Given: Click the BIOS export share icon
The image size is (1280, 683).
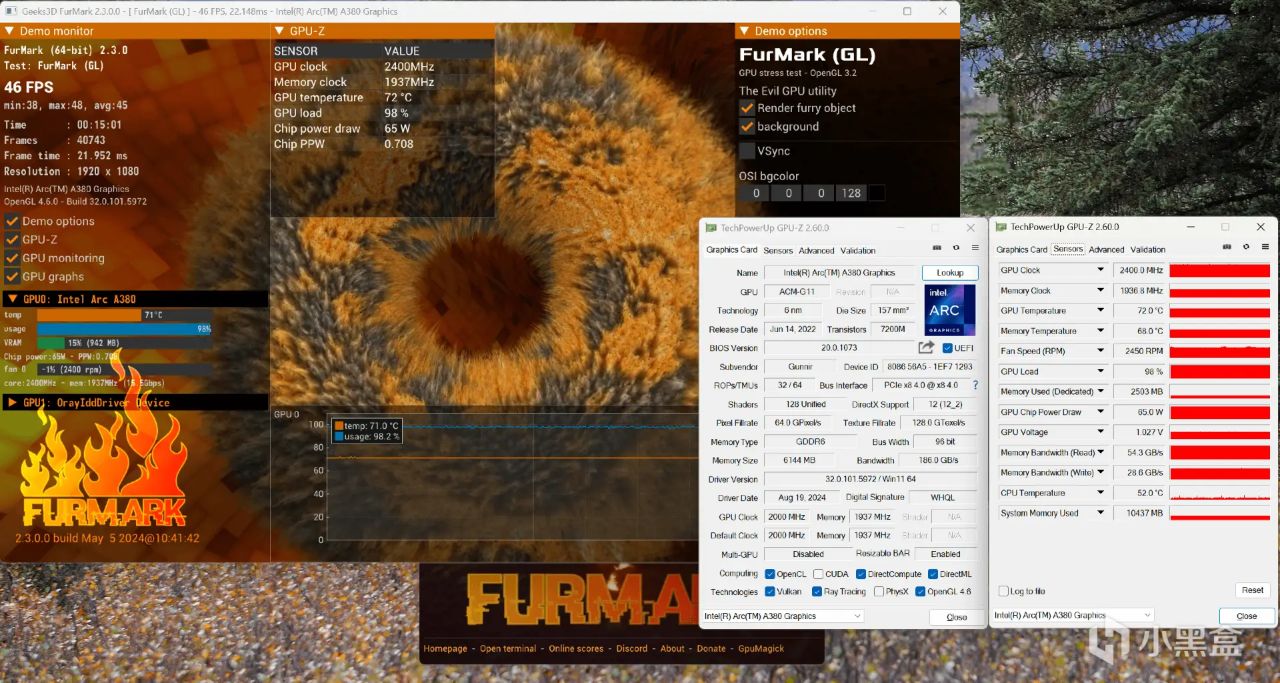Looking at the screenshot, I should point(927,347).
